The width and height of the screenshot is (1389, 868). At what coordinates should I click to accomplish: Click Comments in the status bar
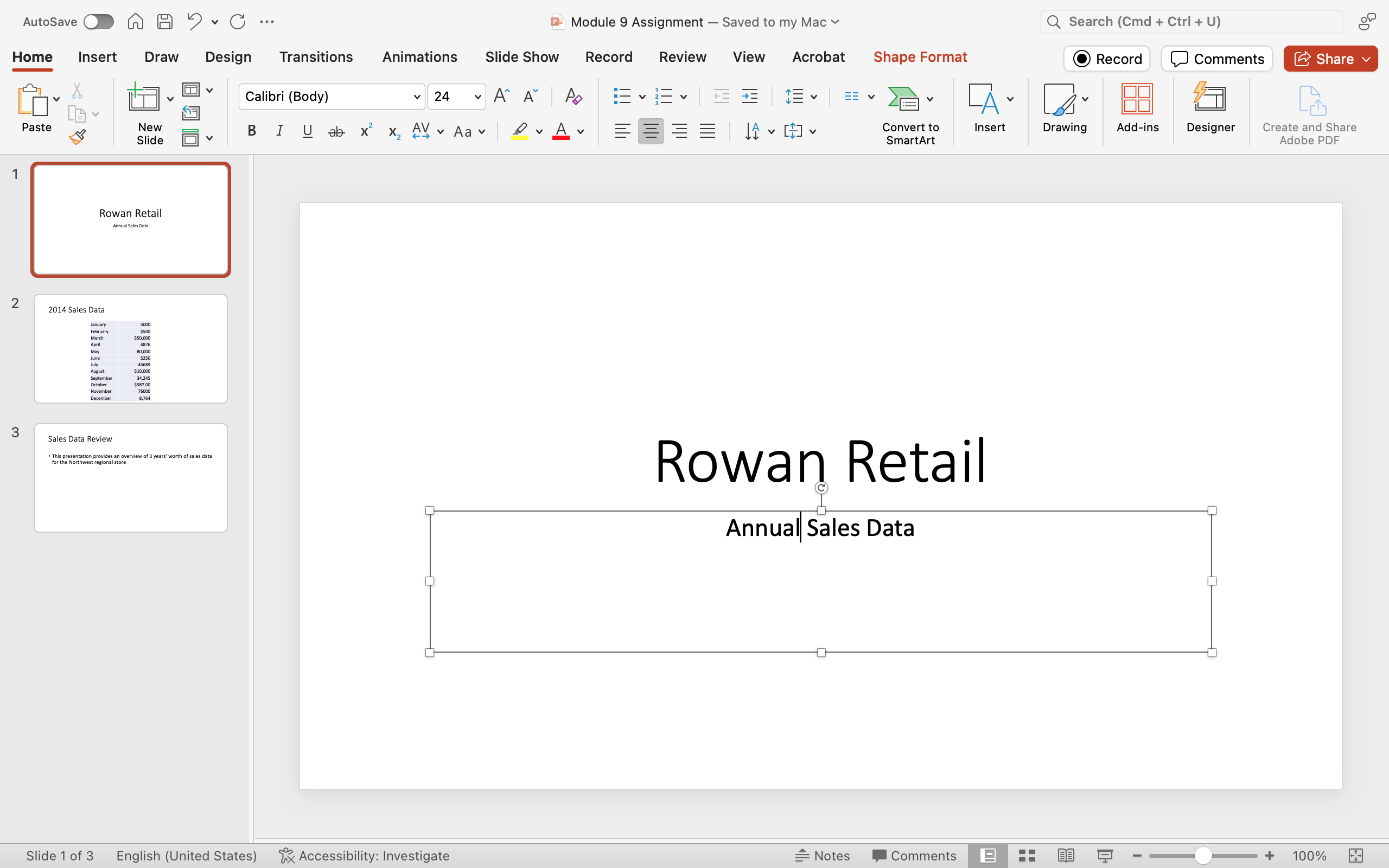(914, 856)
